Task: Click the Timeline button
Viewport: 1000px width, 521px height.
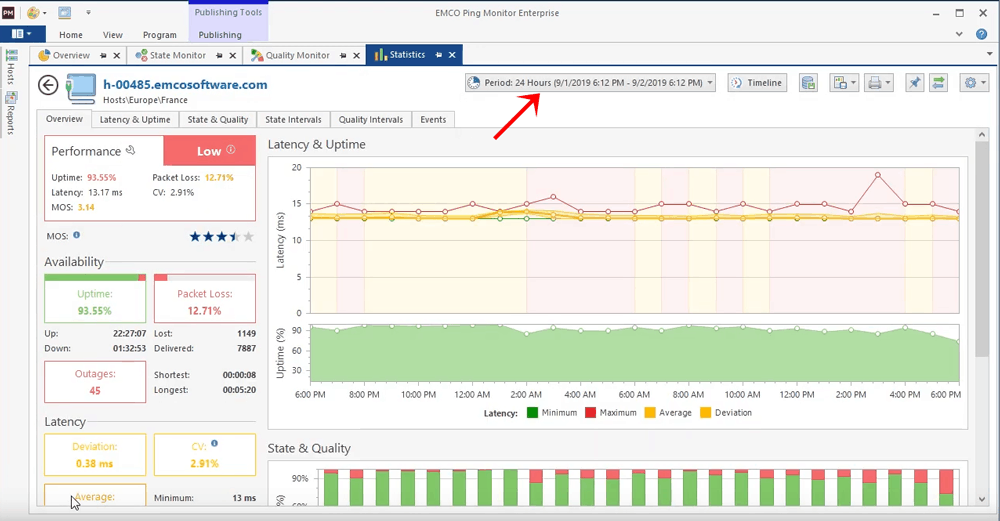Action: [757, 83]
